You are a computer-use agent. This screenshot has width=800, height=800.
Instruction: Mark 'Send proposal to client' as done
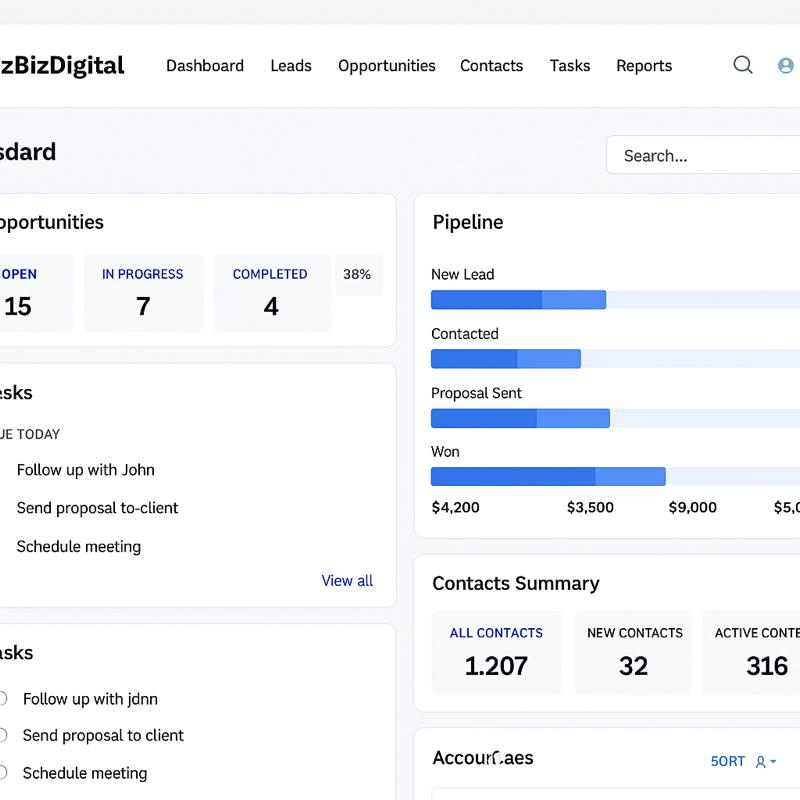point(3,735)
